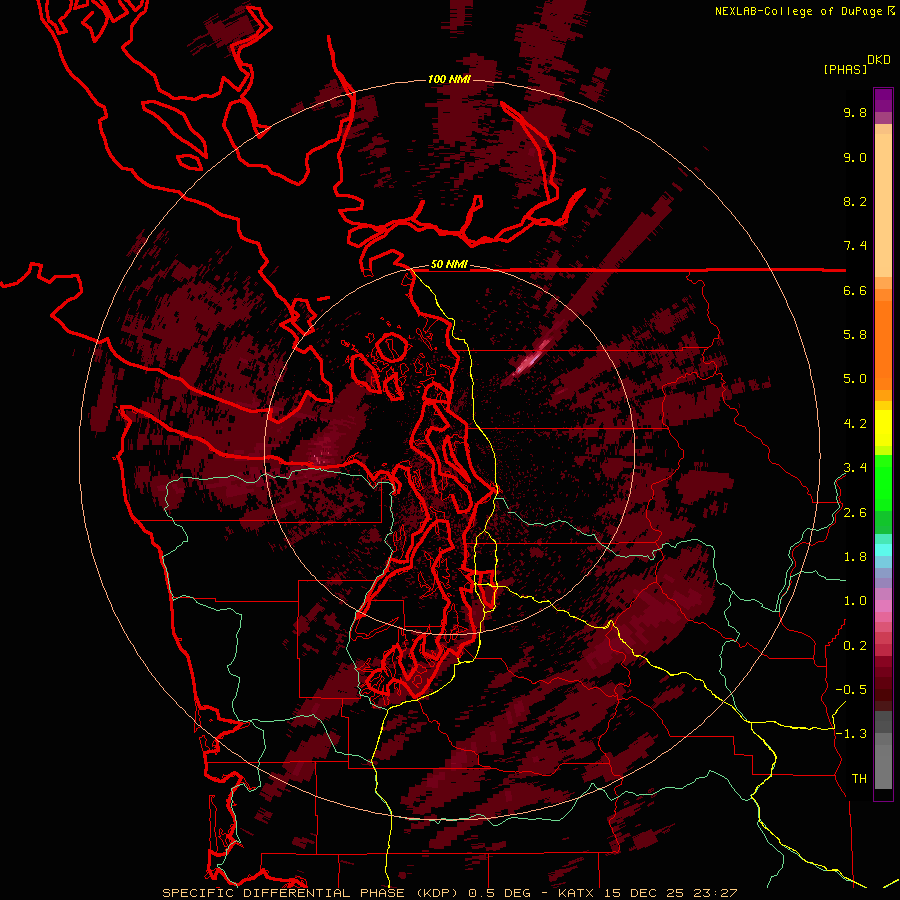Click the 23:27 time stamp
Screen dimensions: 900x900
click(715, 893)
